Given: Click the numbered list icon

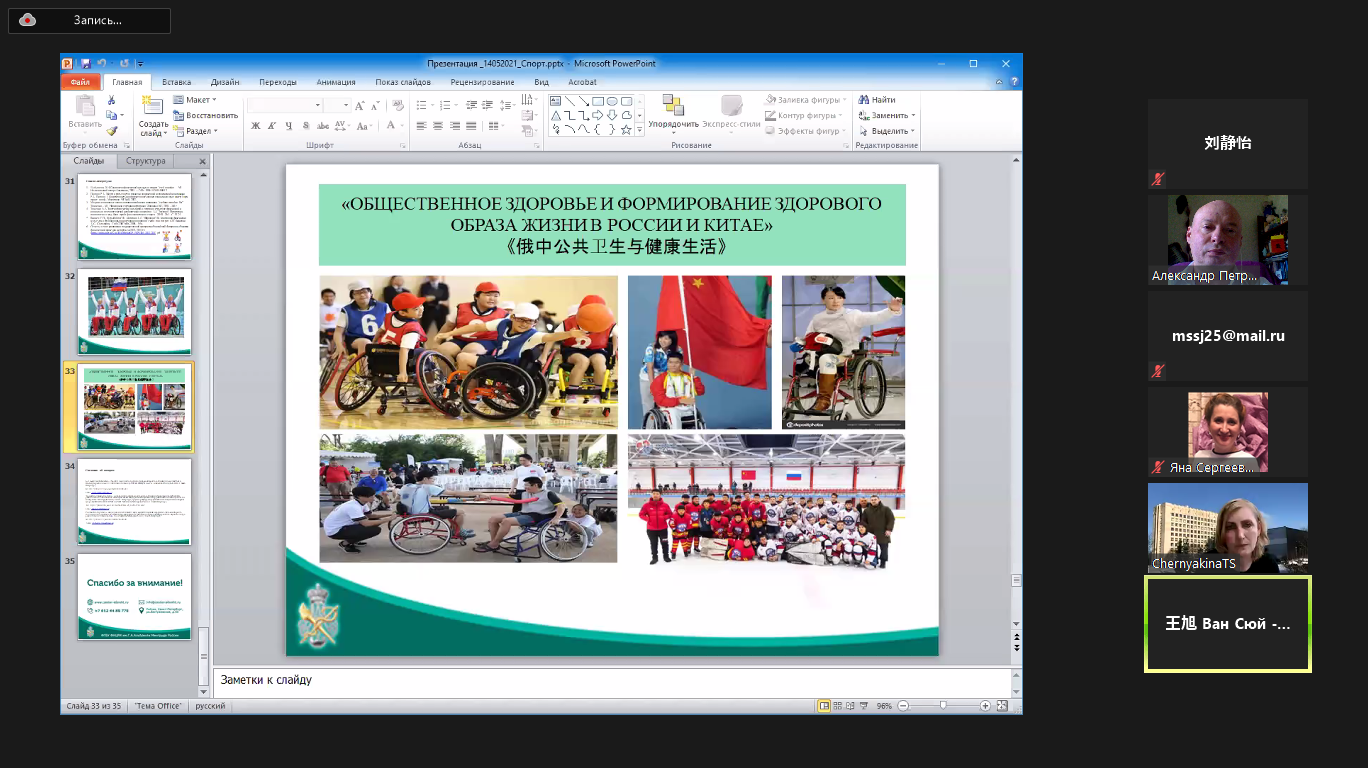Looking at the screenshot, I should (446, 105).
